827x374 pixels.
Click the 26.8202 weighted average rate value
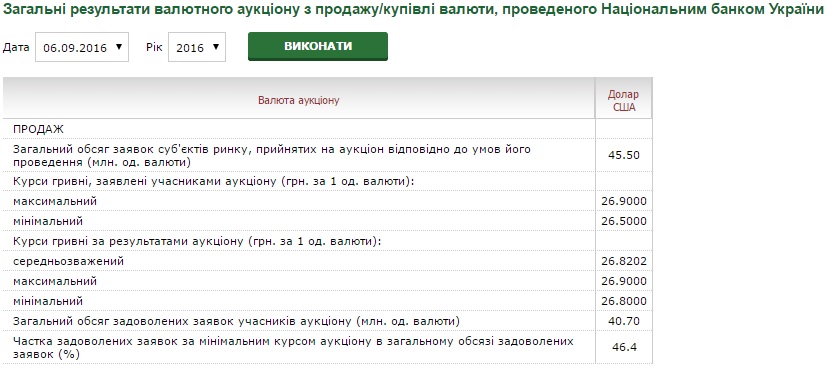pyautogui.click(x=624, y=261)
